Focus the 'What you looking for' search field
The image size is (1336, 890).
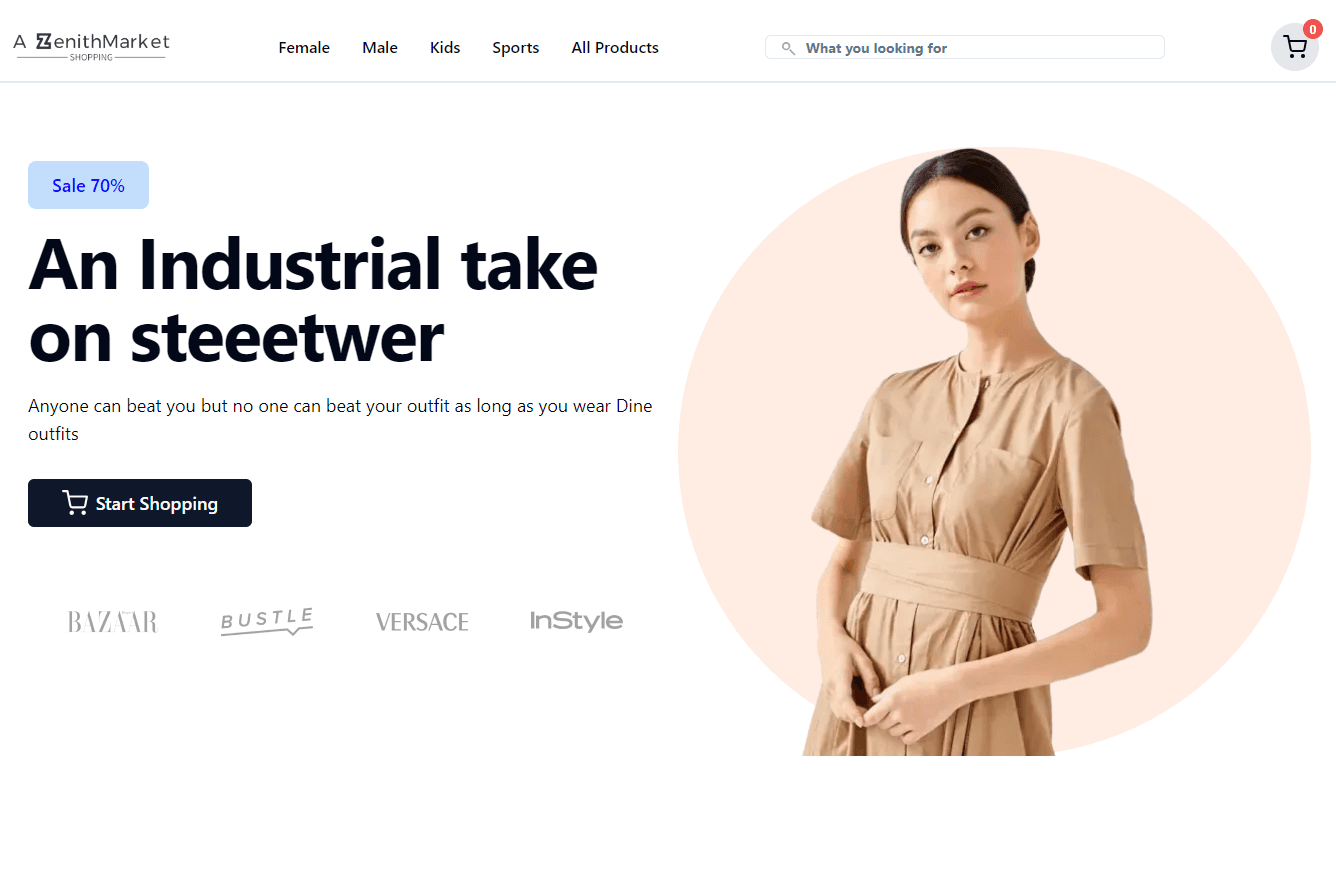(965, 48)
